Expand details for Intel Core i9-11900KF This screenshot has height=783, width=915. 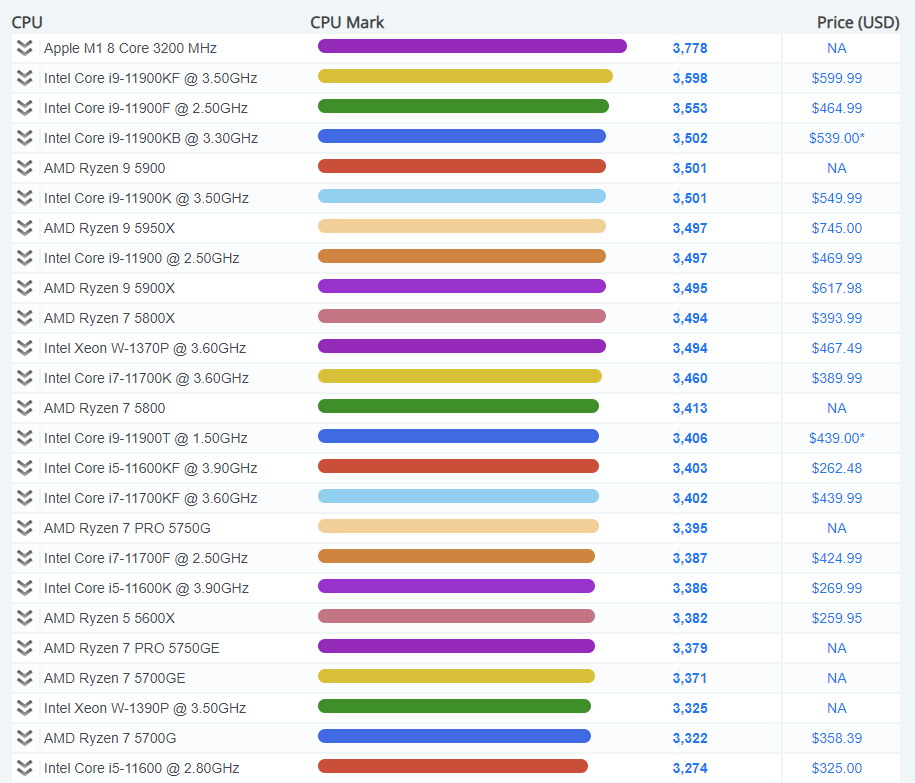point(25,78)
